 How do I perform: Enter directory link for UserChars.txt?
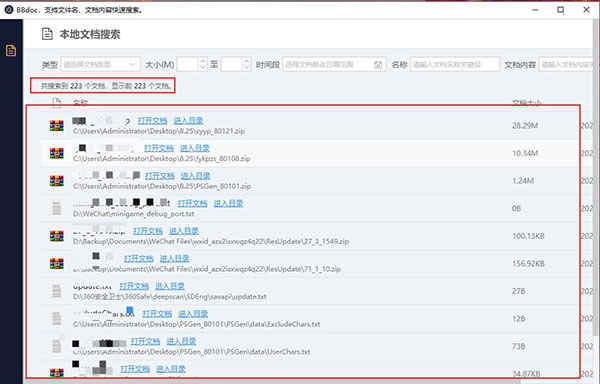pos(181,341)
